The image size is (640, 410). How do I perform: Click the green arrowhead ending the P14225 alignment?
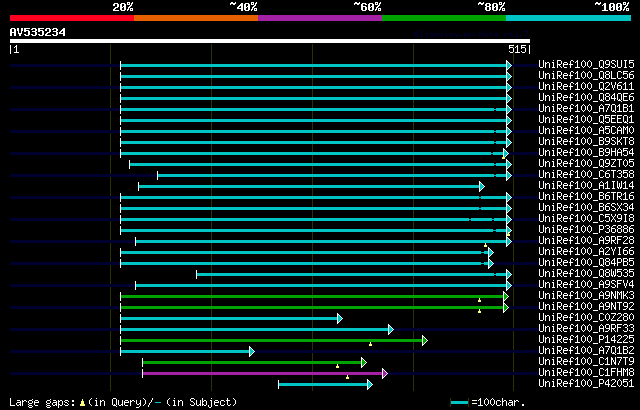pos(424,341)
